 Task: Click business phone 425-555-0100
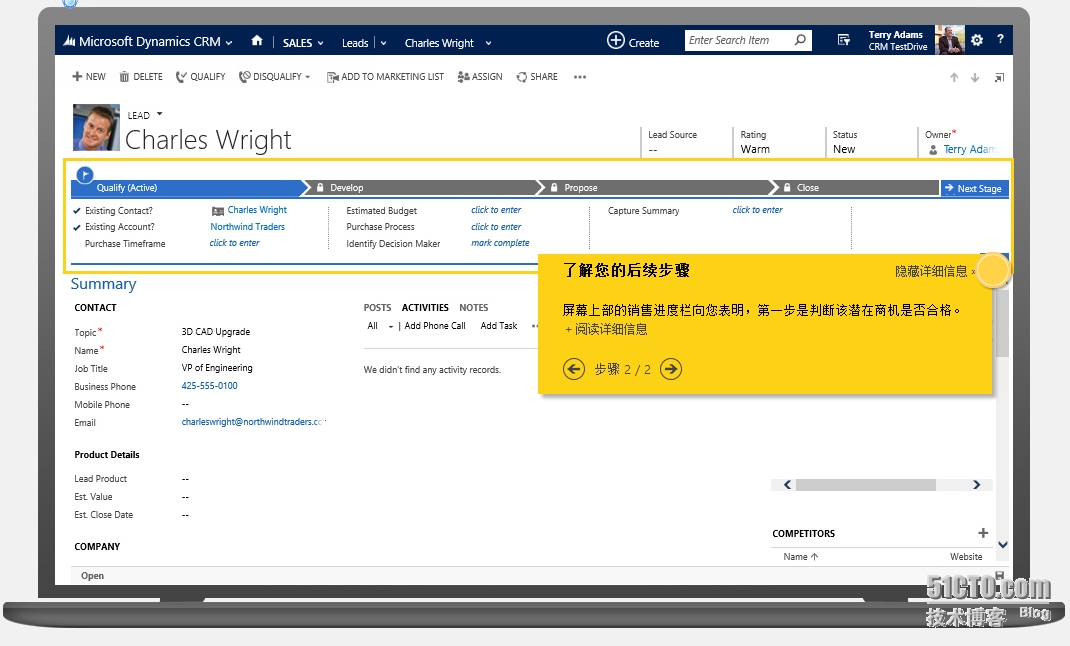tap(209, 385)
